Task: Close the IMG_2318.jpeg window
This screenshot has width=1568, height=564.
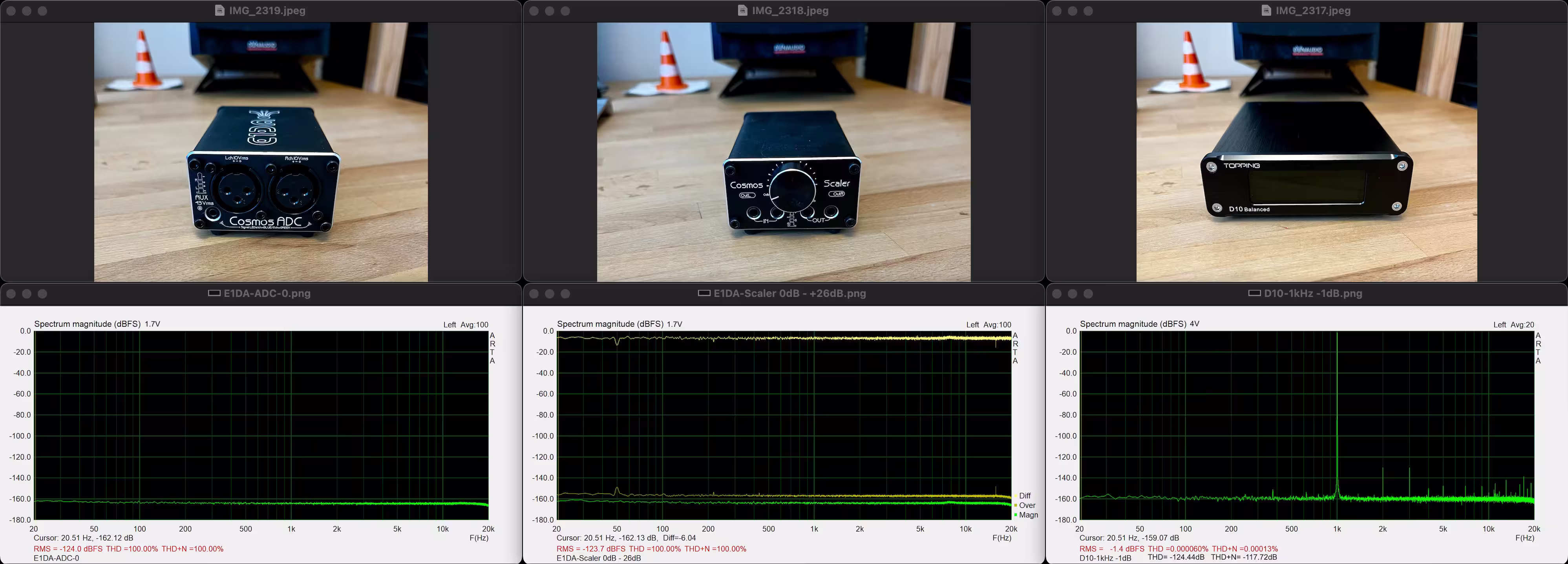Action: (534, 11)
